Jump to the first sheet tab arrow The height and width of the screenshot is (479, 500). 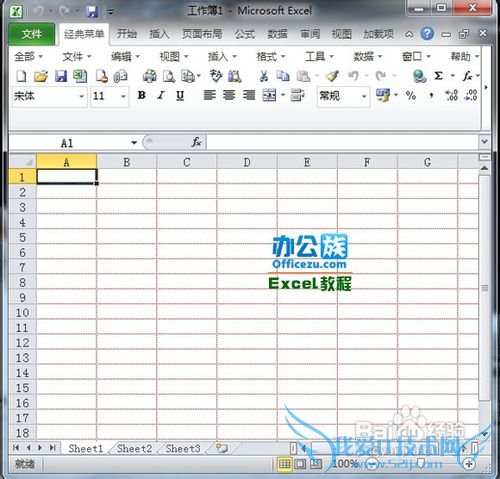tap(15, 448)
